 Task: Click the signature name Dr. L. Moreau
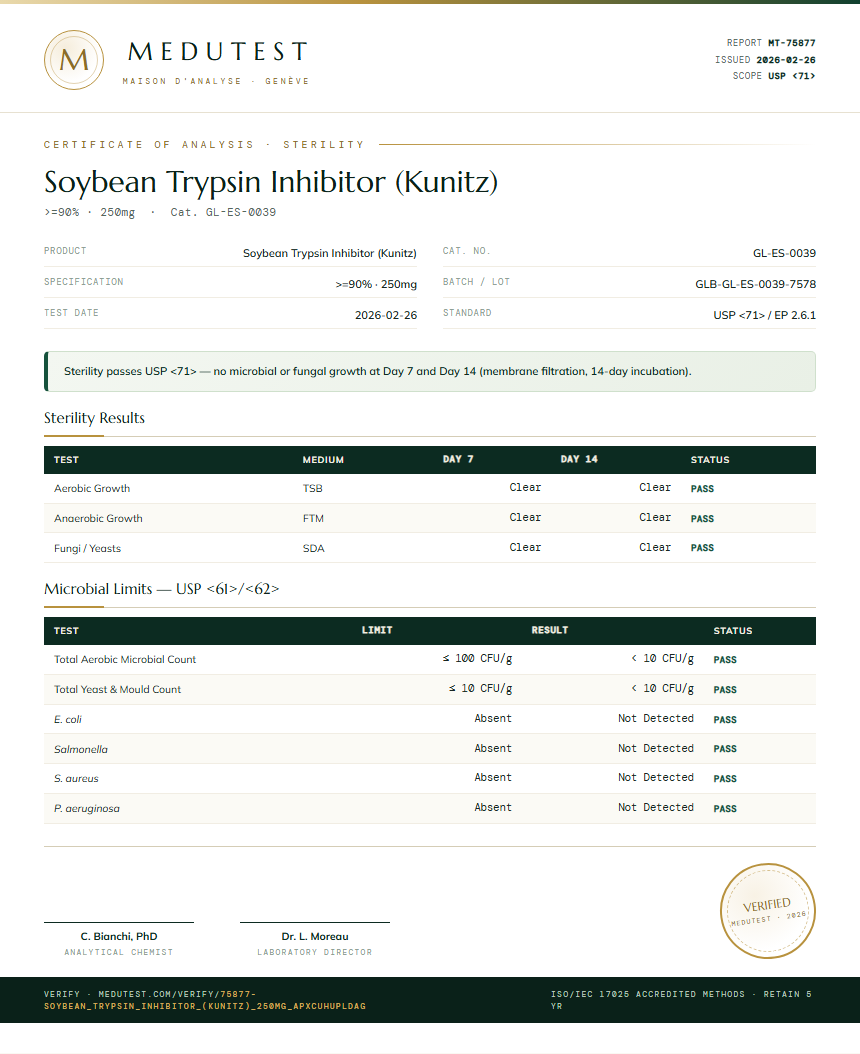315,936
